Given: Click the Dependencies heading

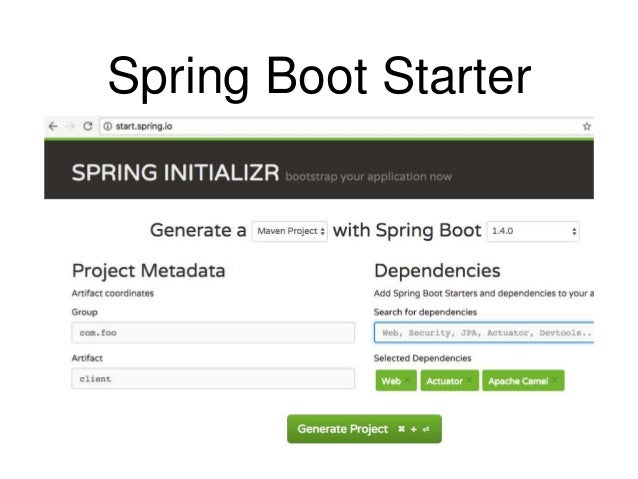Looking at the screenshot, I should (437, 271).
